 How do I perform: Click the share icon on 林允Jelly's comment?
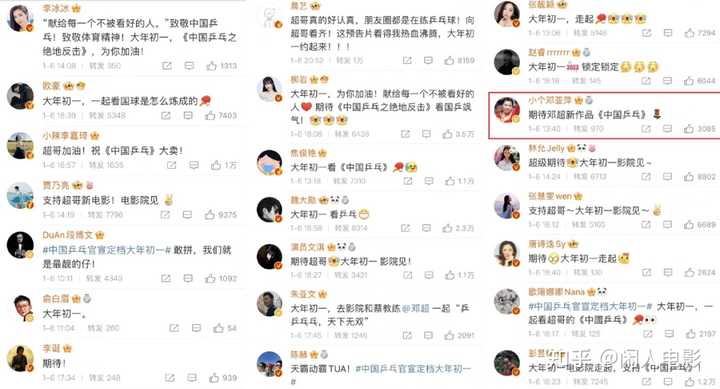(x=647, y=176)
